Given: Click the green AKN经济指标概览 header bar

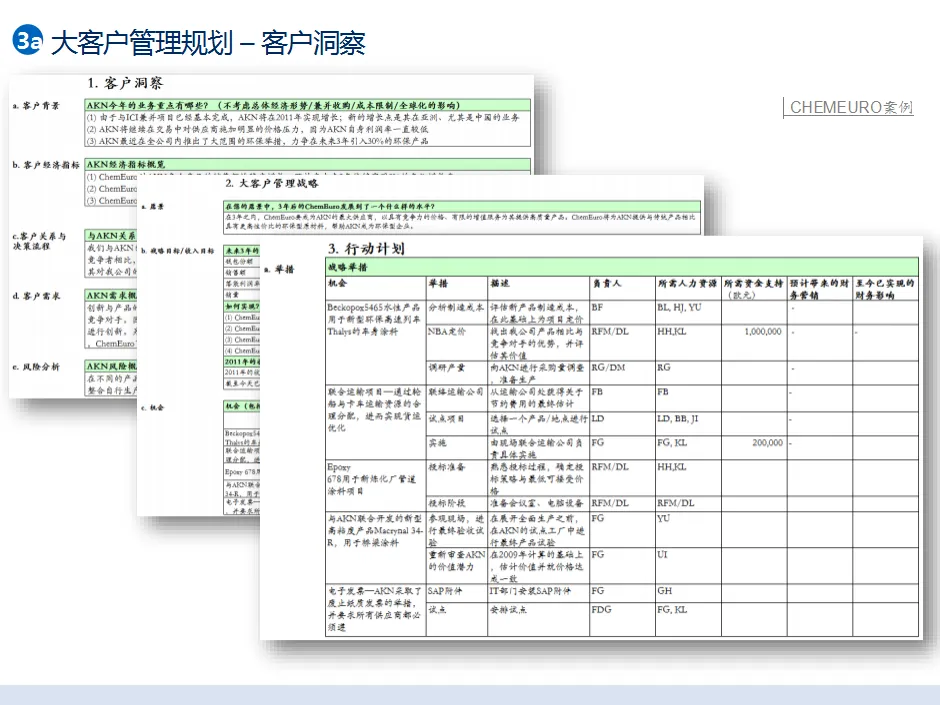Looking at the screenshot, I should point(308,164).
